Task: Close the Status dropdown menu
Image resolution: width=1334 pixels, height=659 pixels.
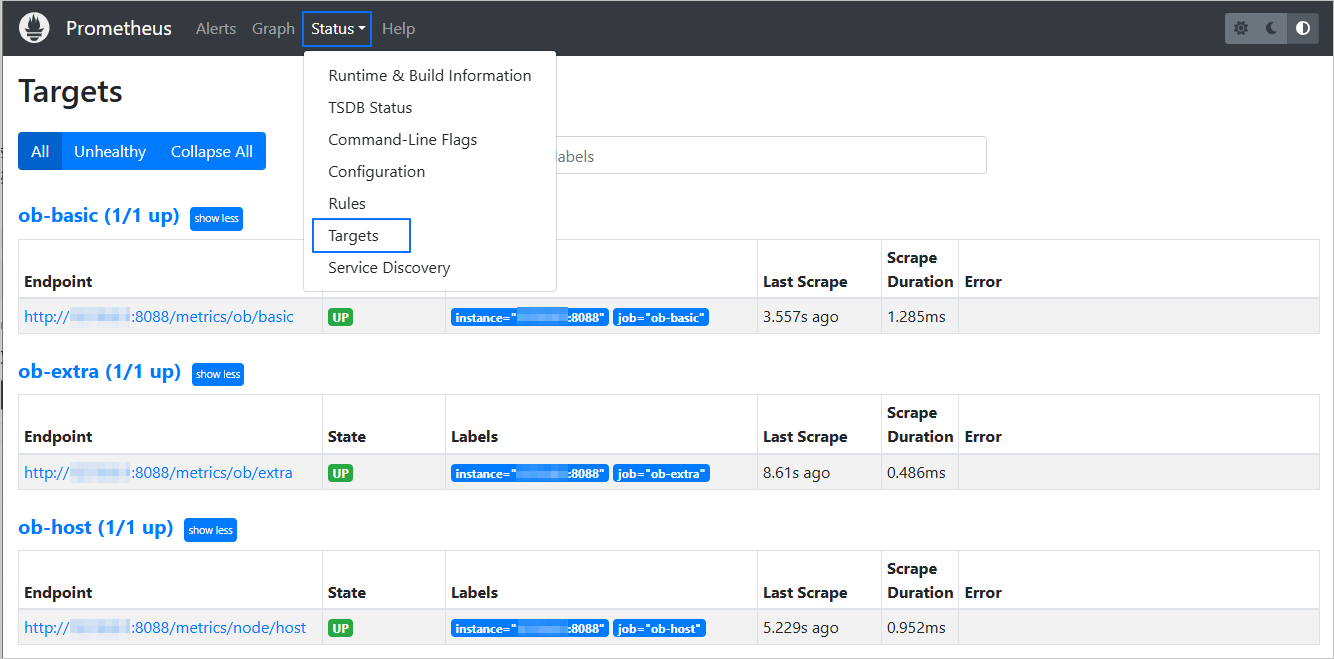Action: (x=337, y=29)
